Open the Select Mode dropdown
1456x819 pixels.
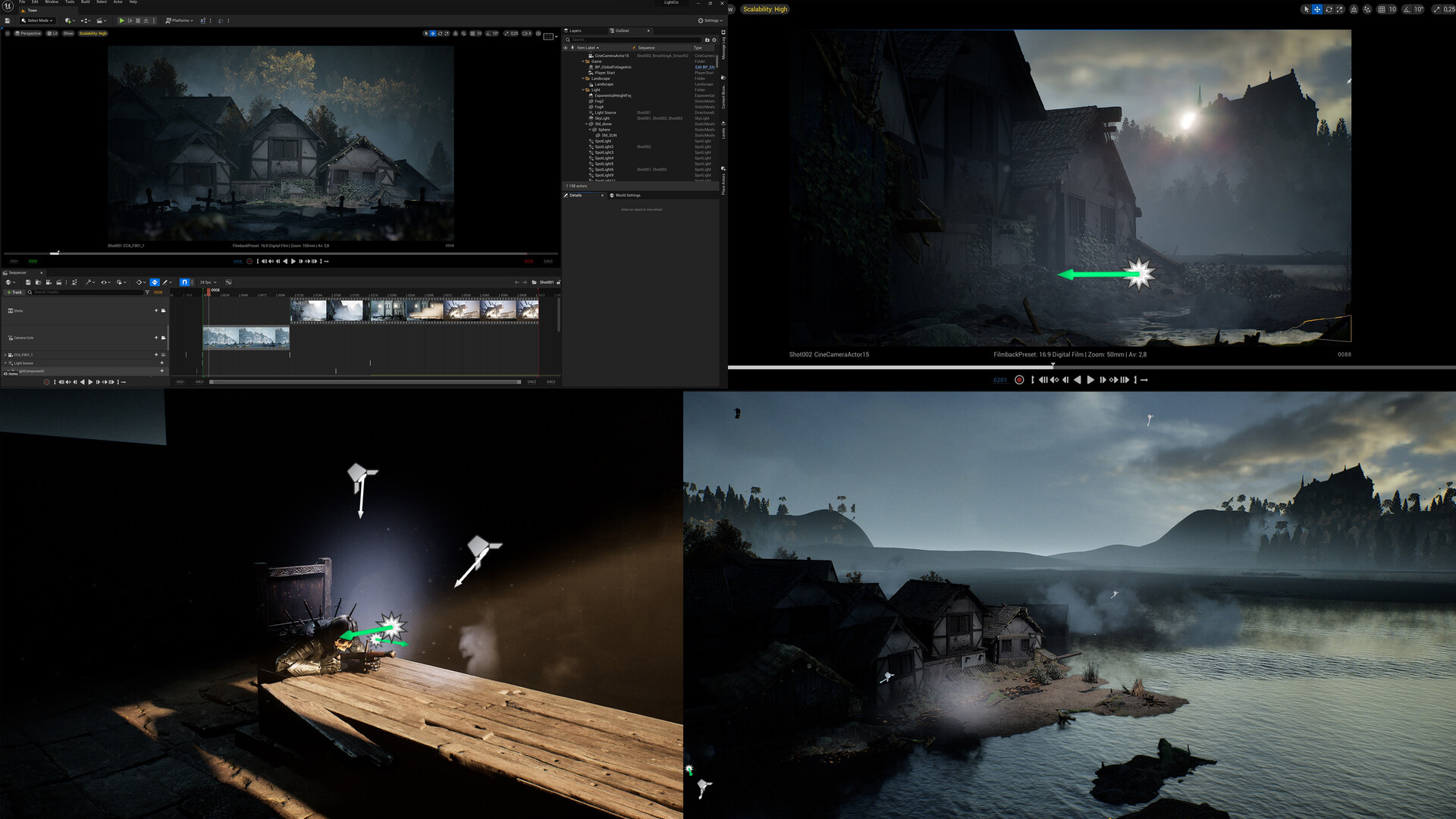[x=38, y=20]
